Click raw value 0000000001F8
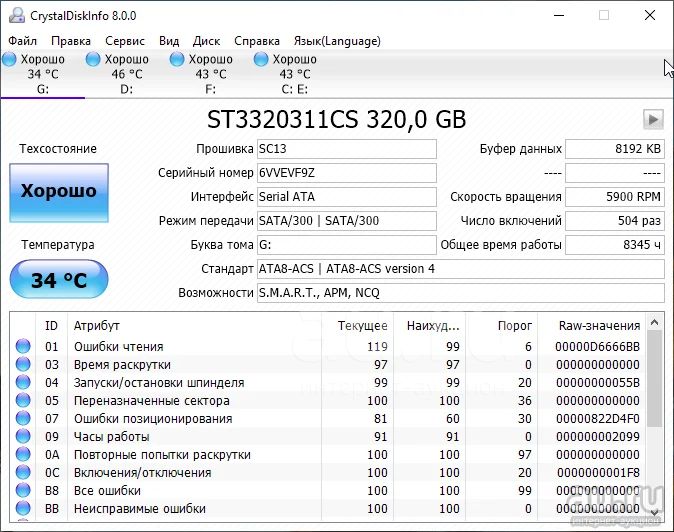674x532 pixels. [598, 473]
